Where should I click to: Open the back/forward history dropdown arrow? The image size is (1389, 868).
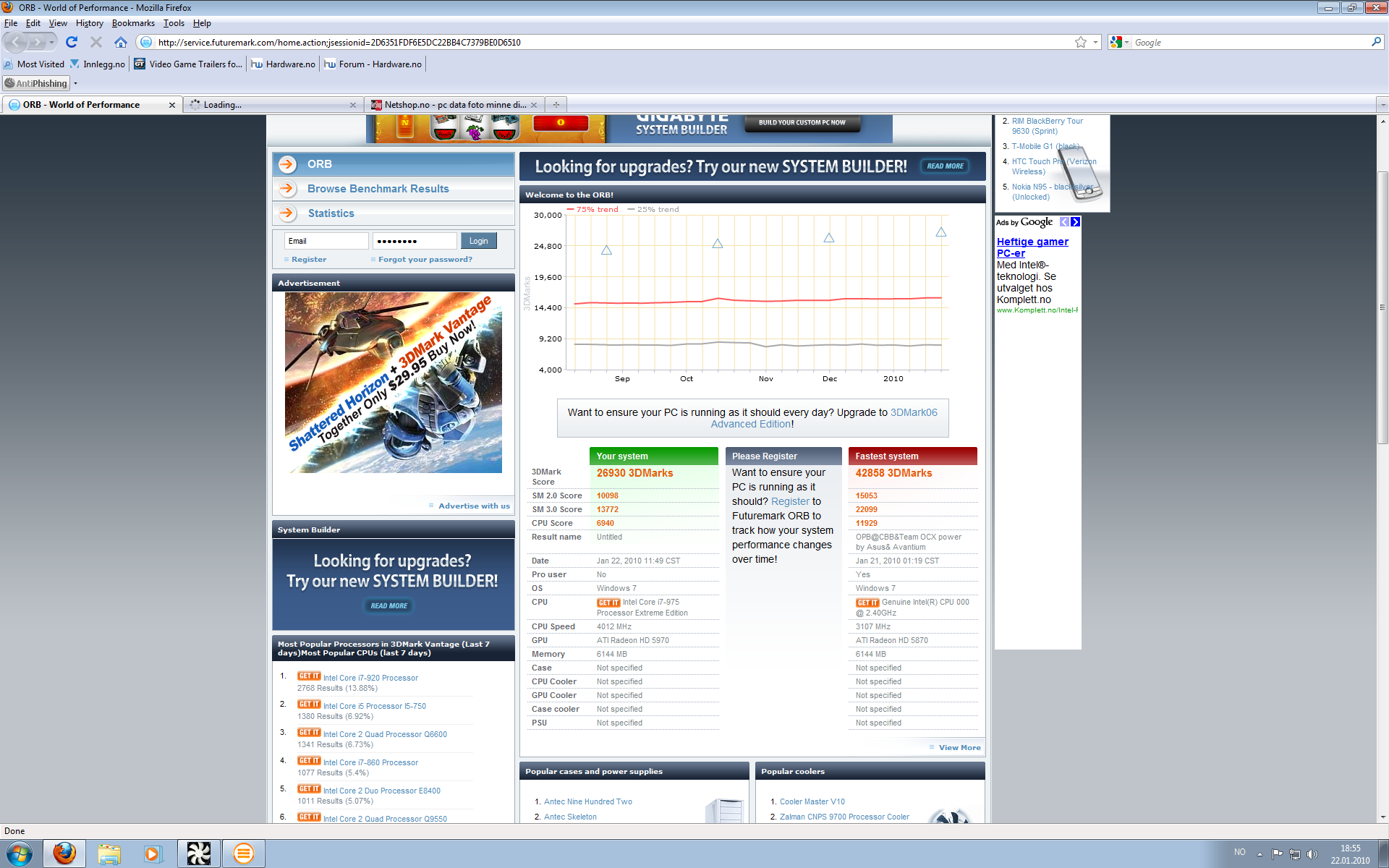(51, 42)
